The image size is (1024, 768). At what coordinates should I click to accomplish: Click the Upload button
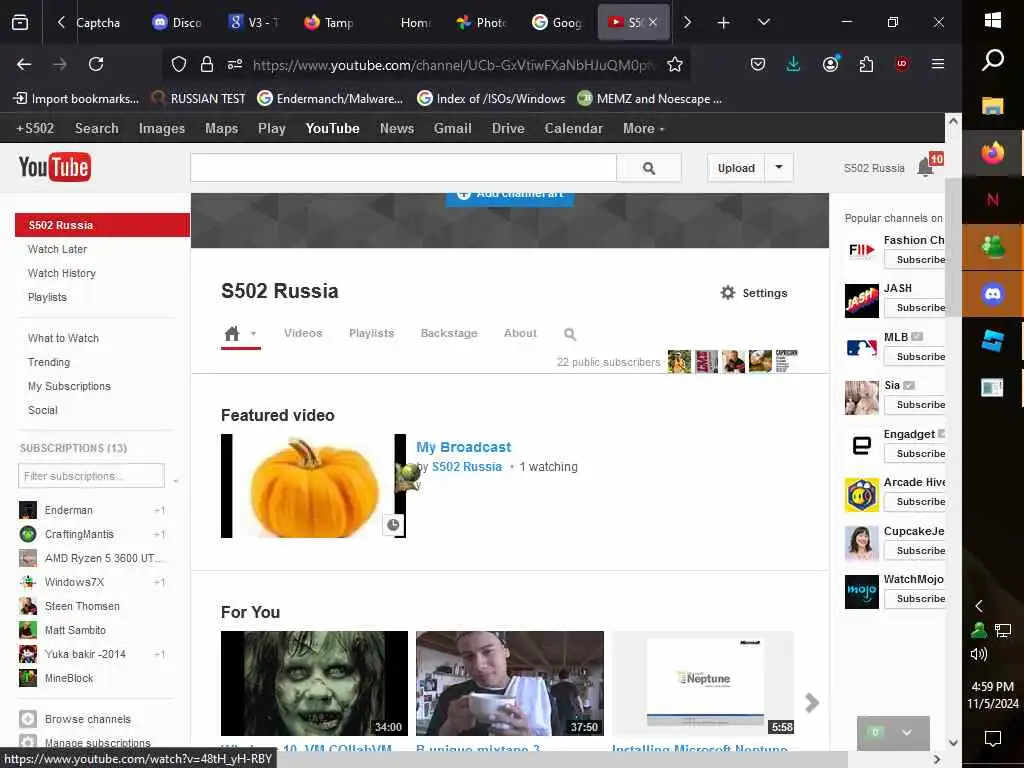[x=736, y=168]
